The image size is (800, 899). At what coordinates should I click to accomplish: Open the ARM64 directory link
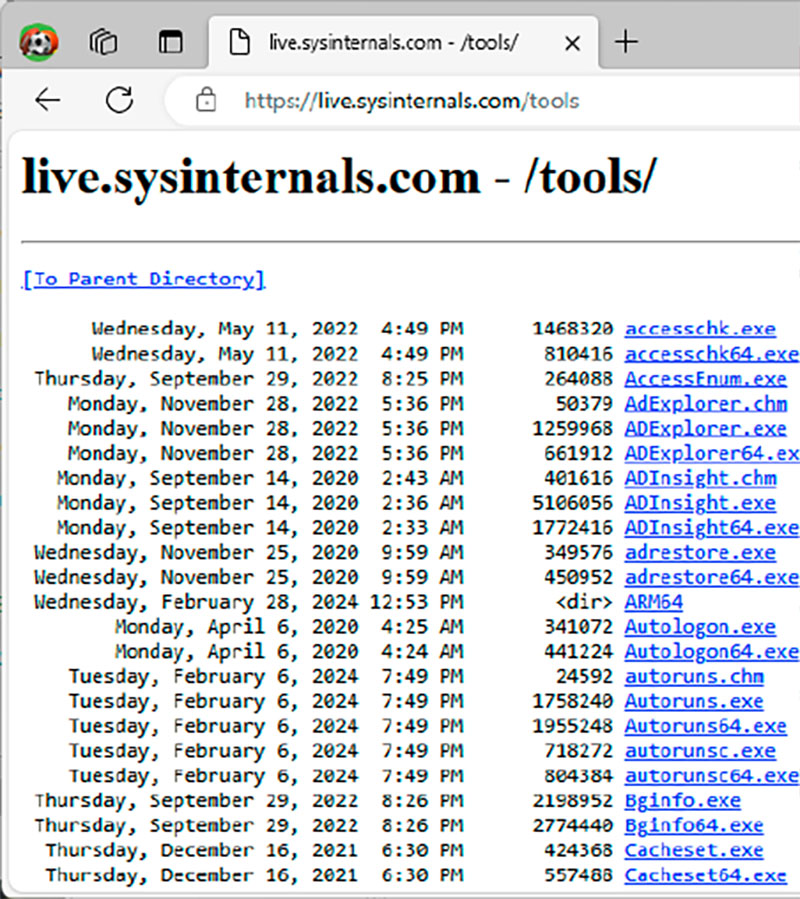[654, 602]
